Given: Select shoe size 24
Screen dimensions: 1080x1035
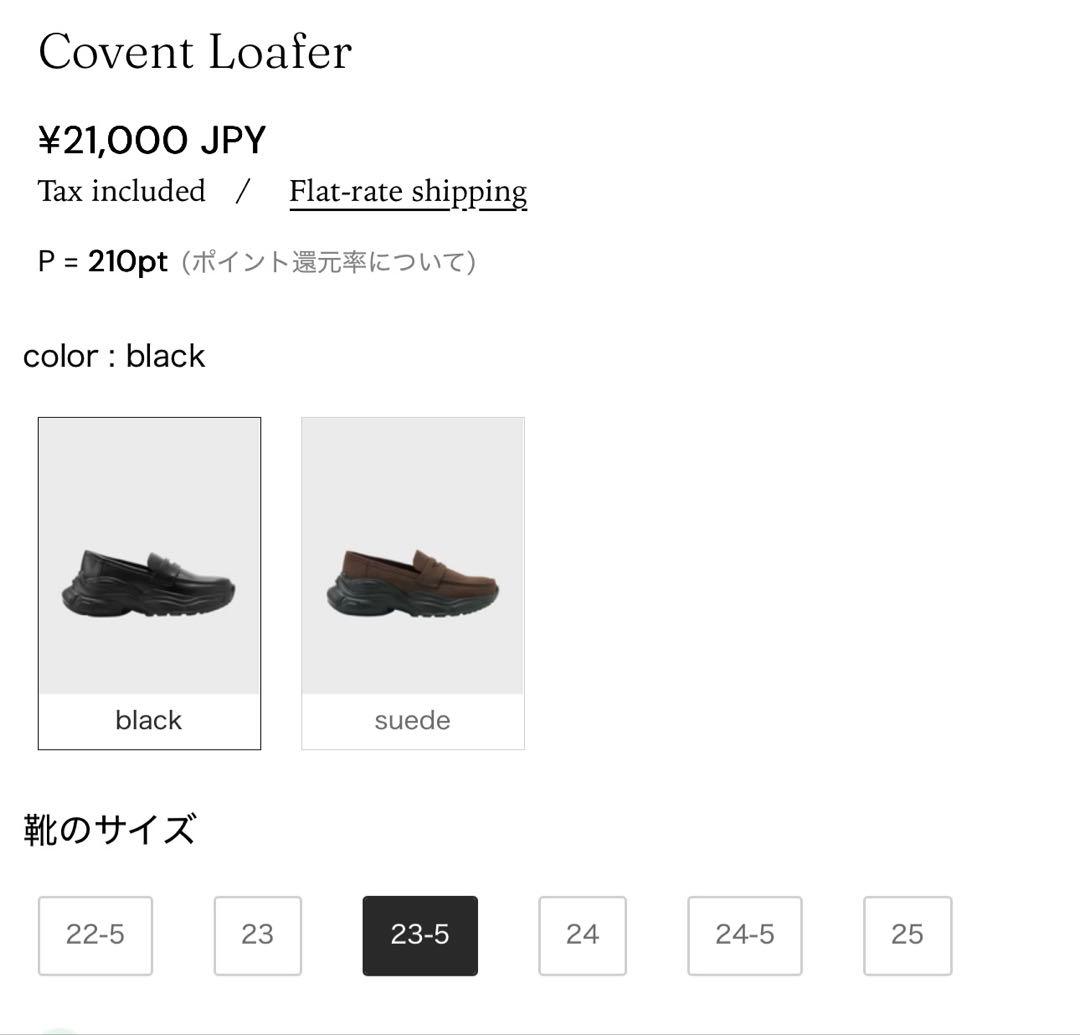Looking at the screenshot, I should coord(582,934).
